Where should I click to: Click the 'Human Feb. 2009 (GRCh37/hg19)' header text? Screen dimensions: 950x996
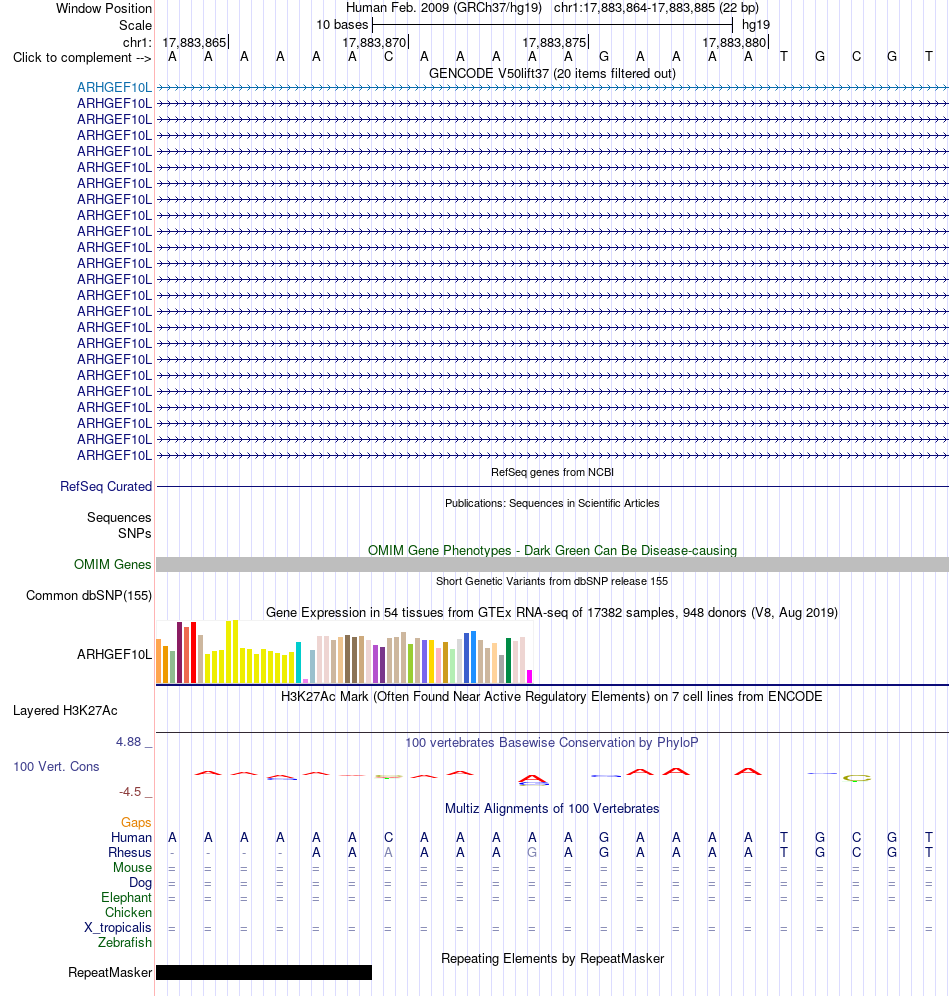coord(443,8)
